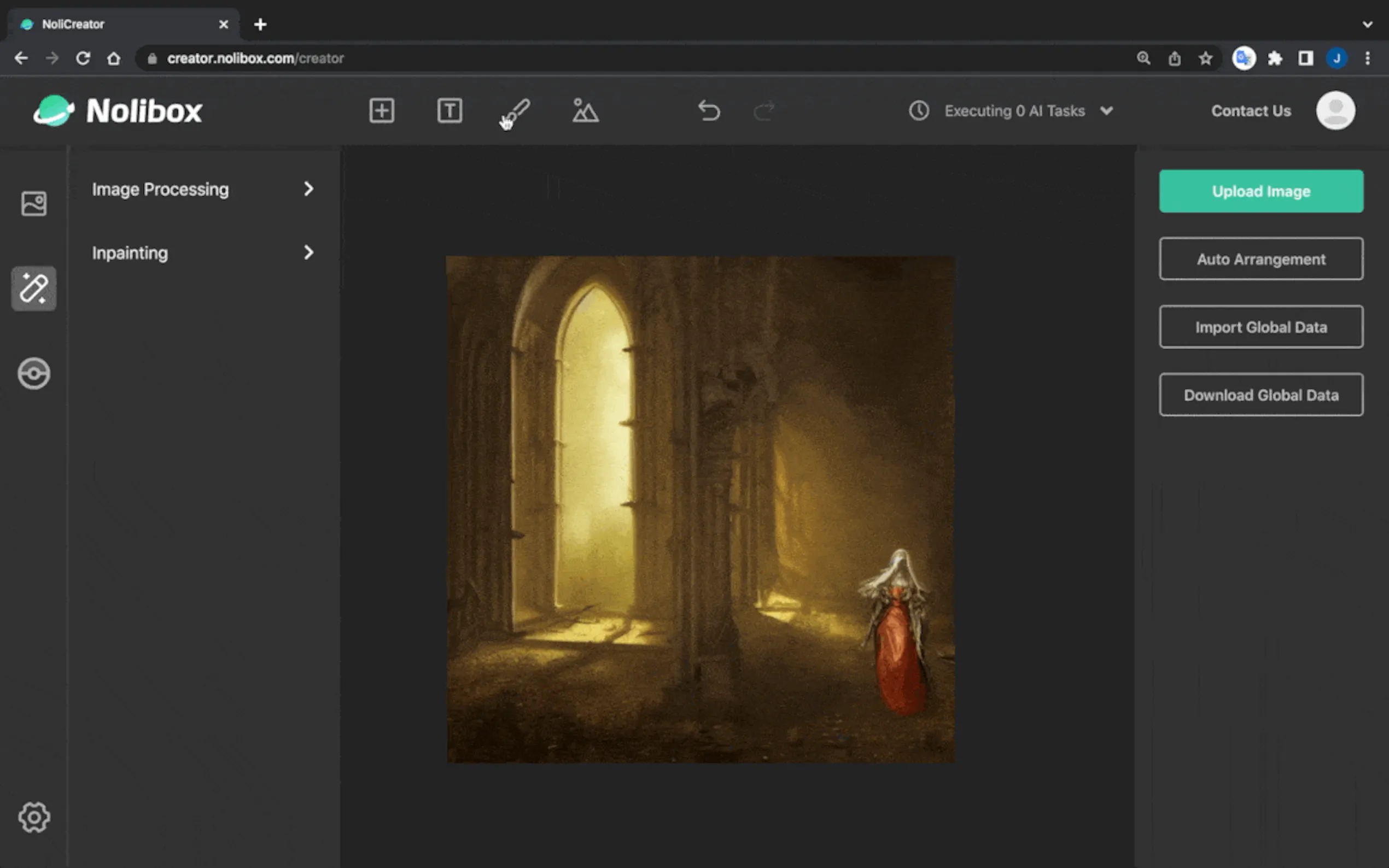
Task: Expand the Image Processing section
Action: (202, 190)
